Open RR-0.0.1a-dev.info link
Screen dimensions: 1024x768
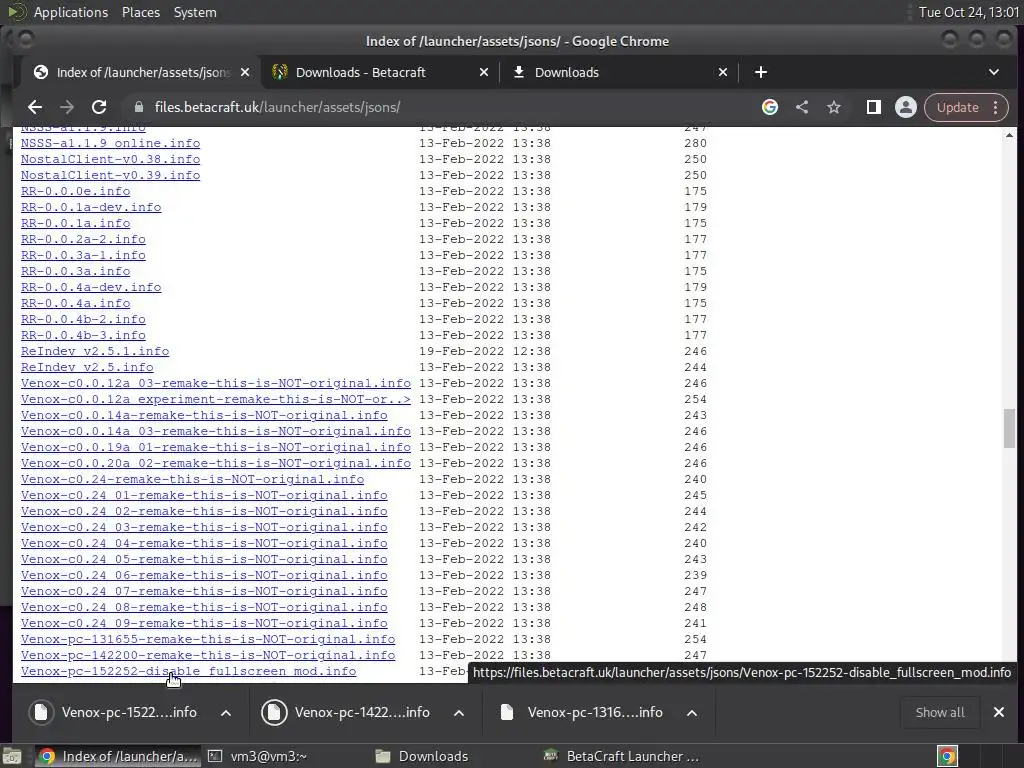(x=91, y=207)
